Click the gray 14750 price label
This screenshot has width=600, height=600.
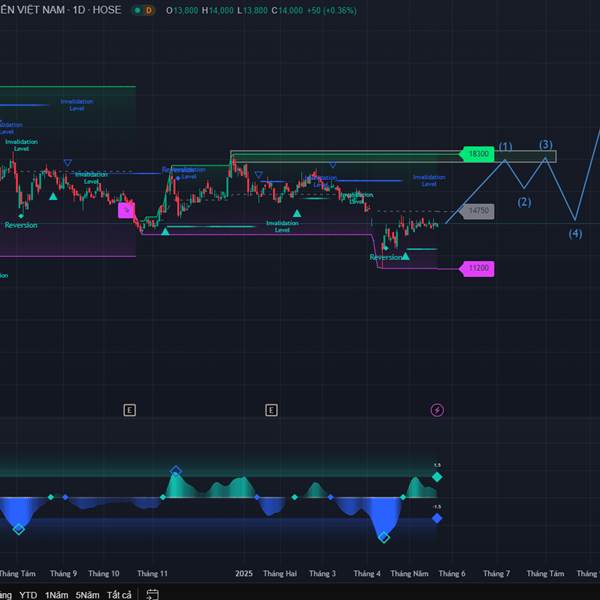477,211
